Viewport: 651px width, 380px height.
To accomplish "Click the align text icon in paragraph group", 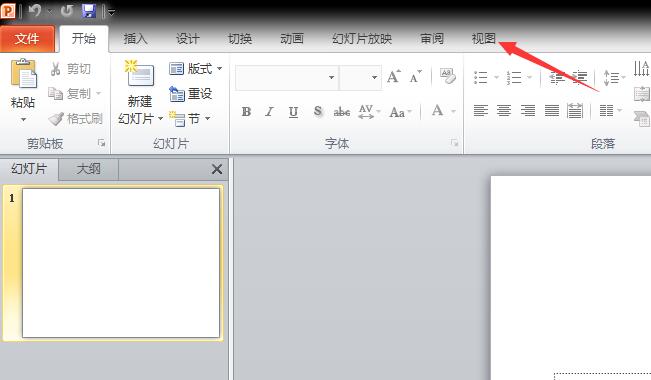I will pyautogui.click(x=642, y=94).
